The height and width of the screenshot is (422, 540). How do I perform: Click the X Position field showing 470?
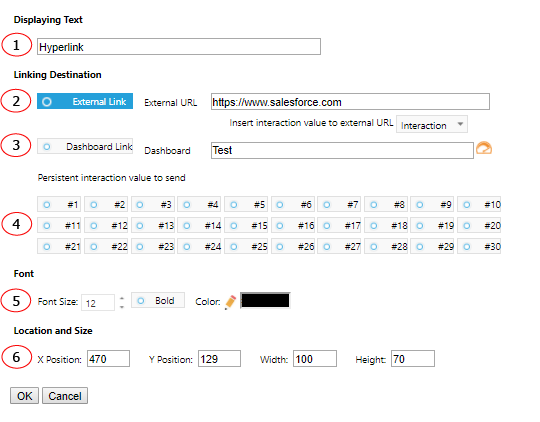click(x=108, y=359)
